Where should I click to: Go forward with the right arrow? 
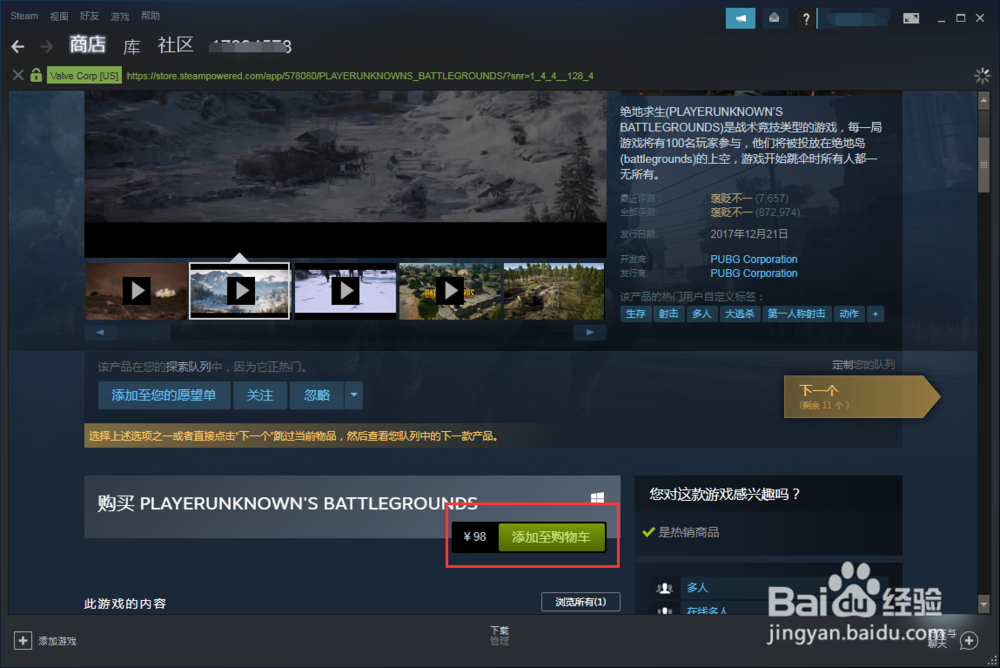pos(47,47)
